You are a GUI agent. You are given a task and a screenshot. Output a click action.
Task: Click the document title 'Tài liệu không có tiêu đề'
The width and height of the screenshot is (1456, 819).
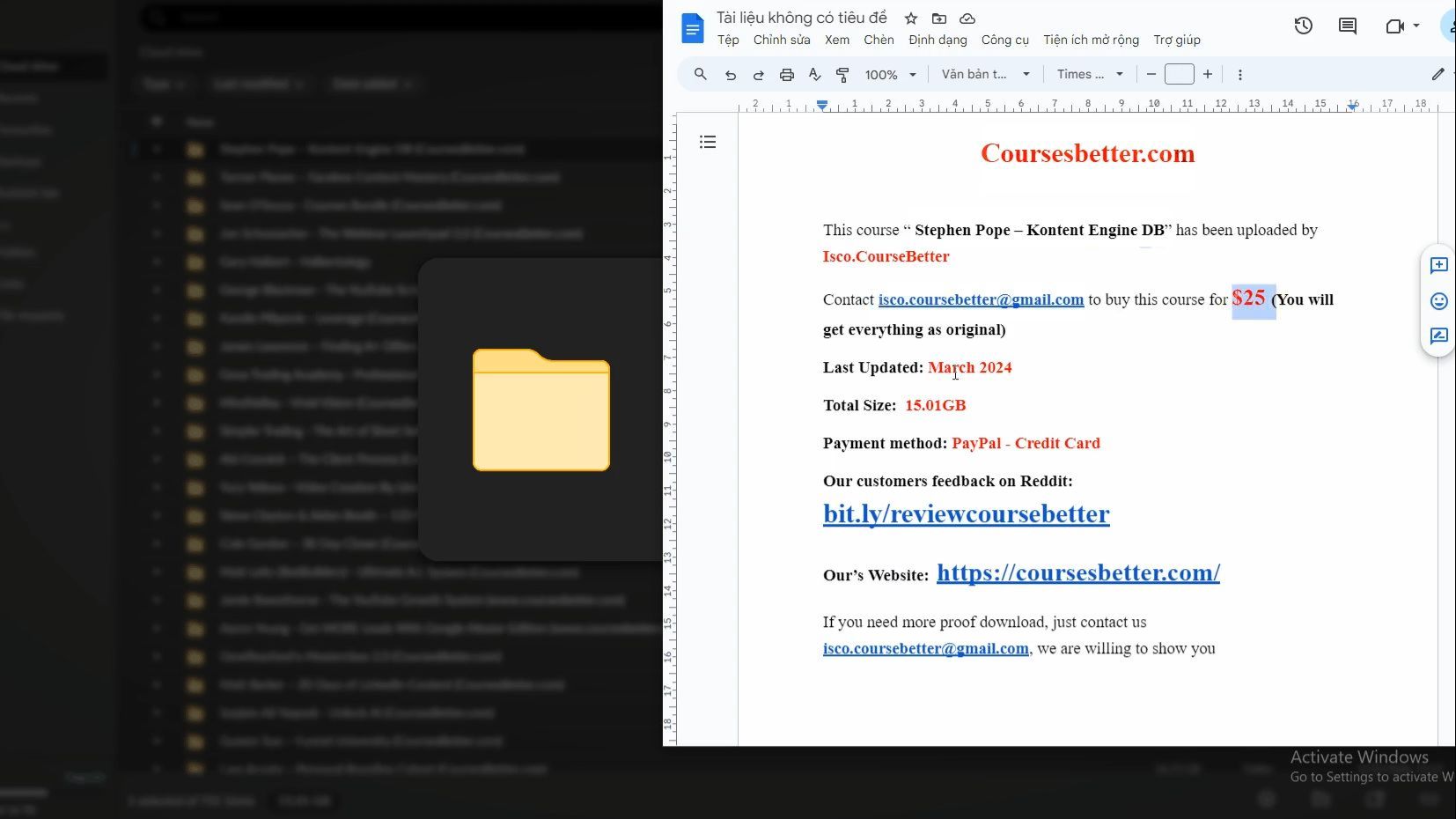pyautogui.click(x=802, y=18)
